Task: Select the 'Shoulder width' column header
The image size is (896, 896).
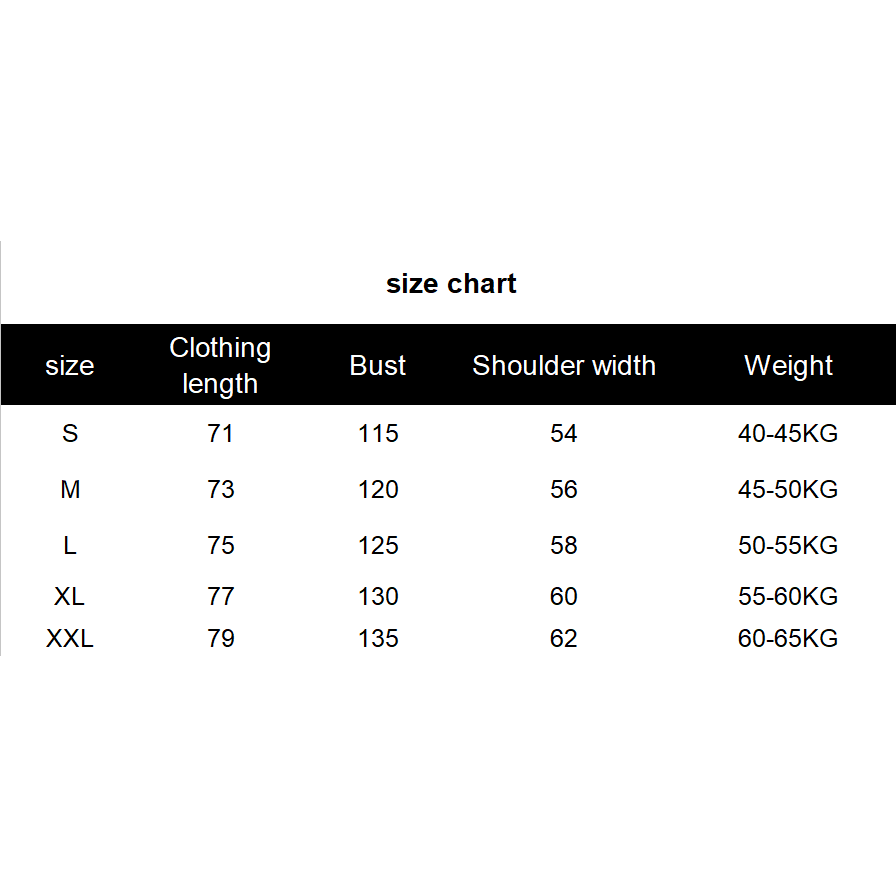Action: coord(564,366)
